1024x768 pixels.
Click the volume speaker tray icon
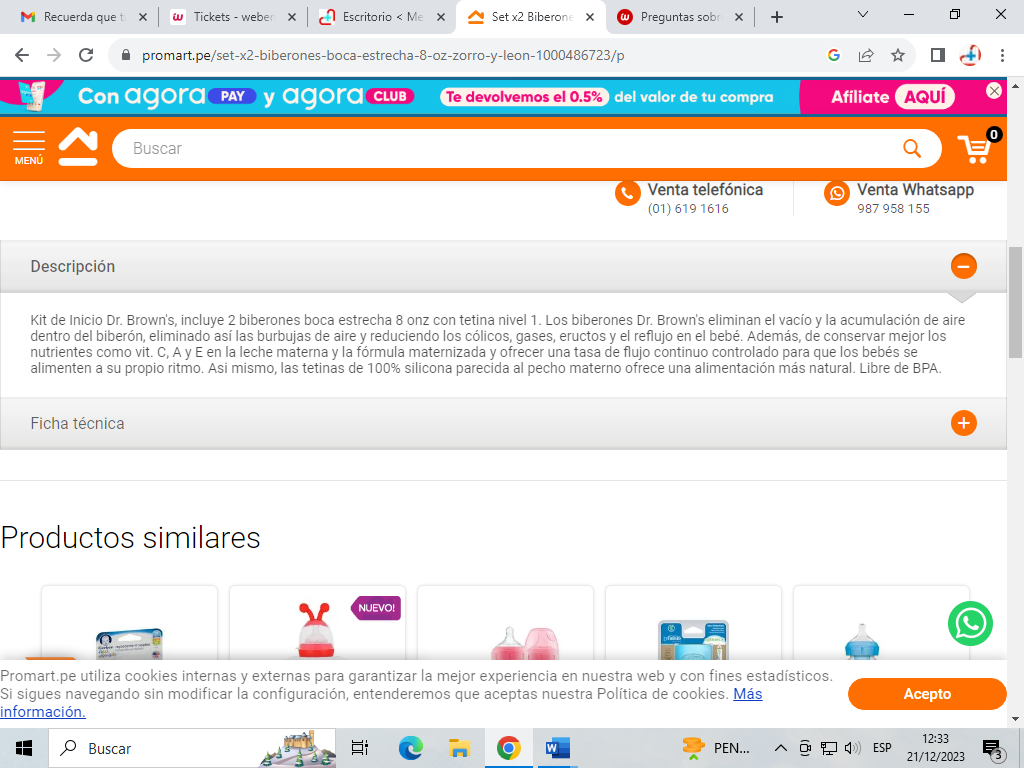point(852,748)
